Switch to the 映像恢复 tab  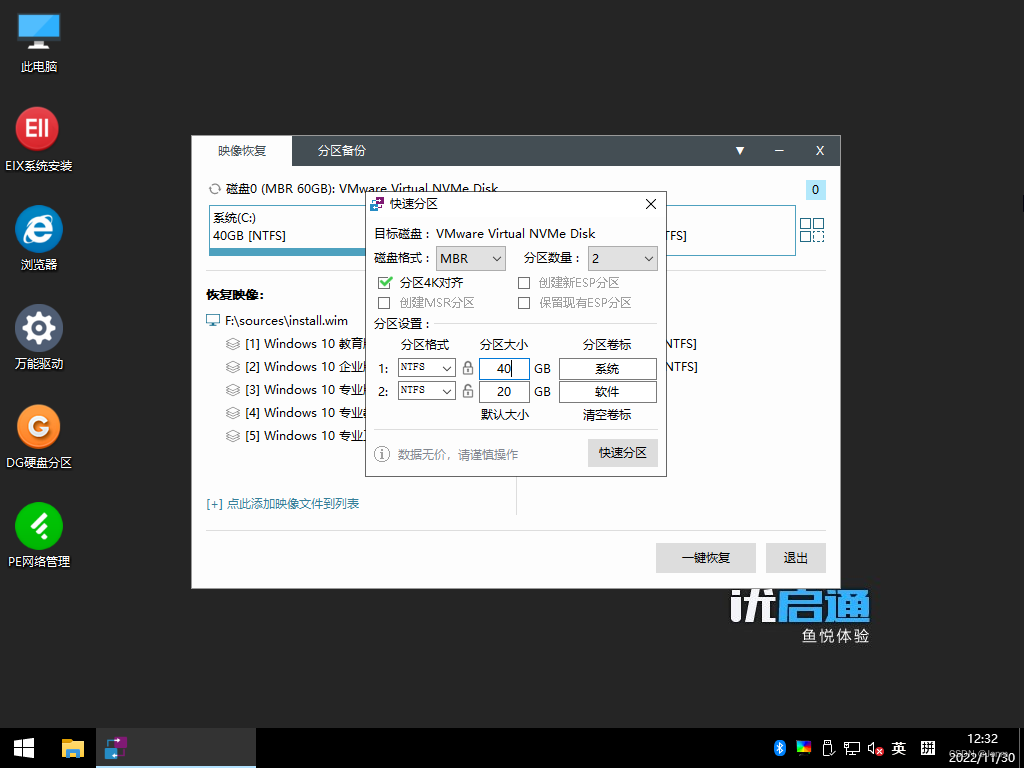[x=242, y=151]
